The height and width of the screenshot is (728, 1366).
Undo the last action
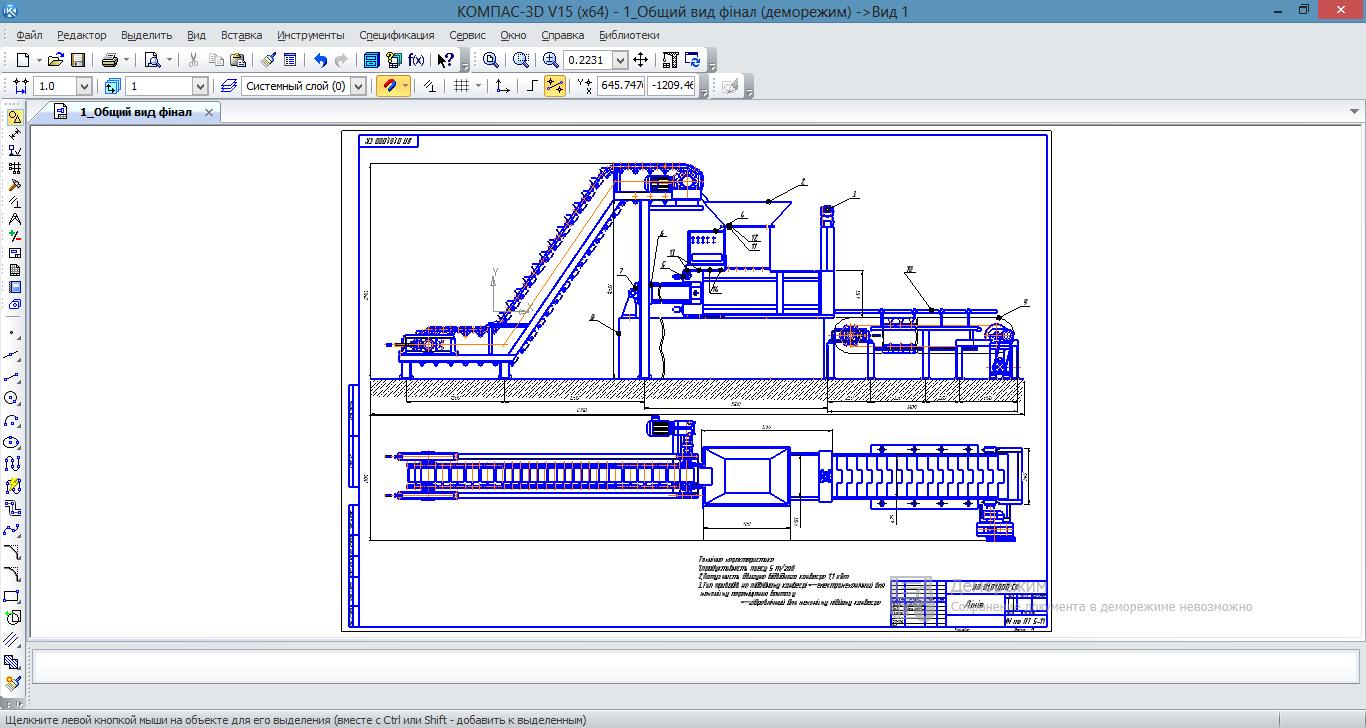click(x=320, y=60)
